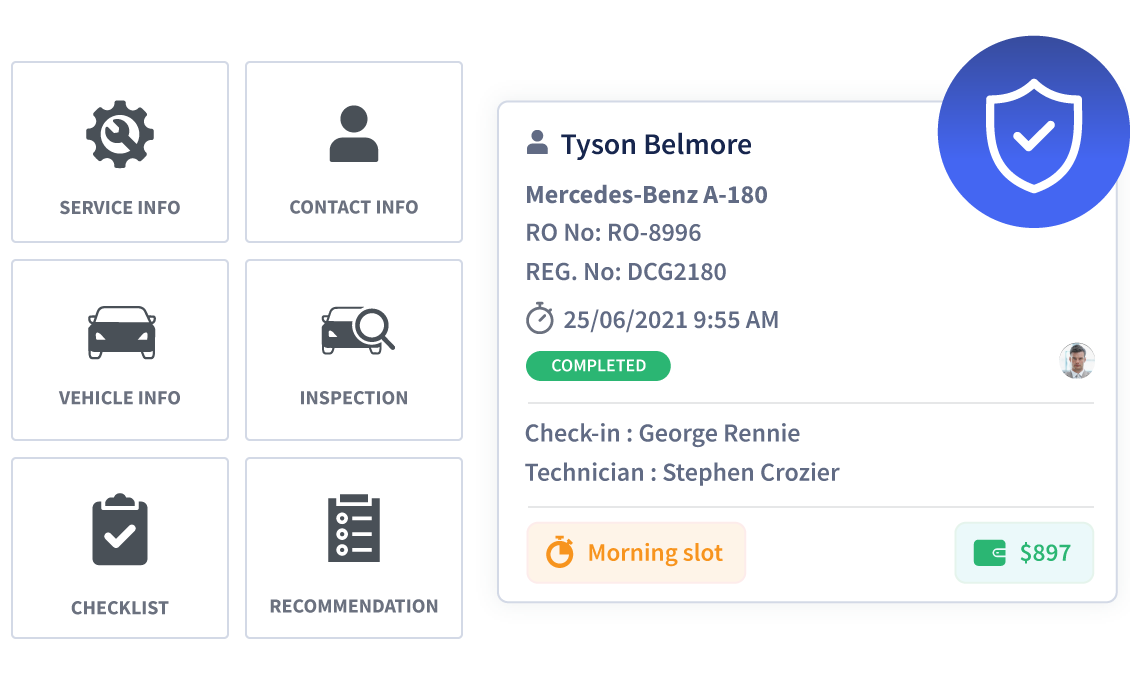
Task: Click Technician : Stephen Crozier line
Action: 682,472
